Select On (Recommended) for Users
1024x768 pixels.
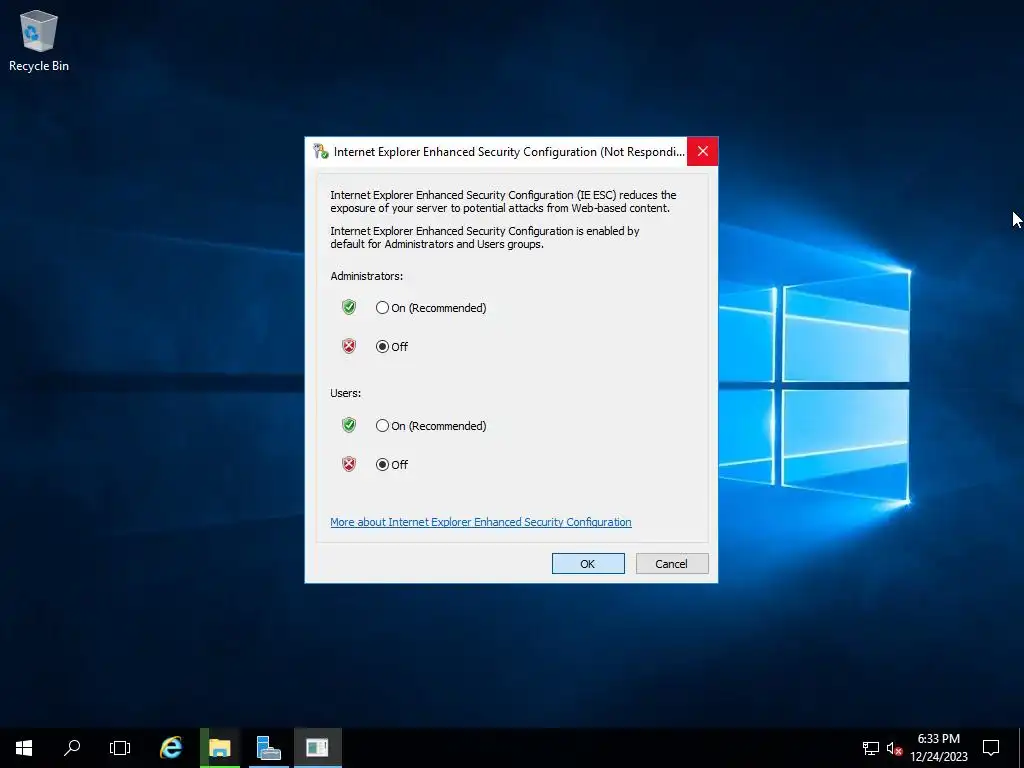[x=431, y=426]
